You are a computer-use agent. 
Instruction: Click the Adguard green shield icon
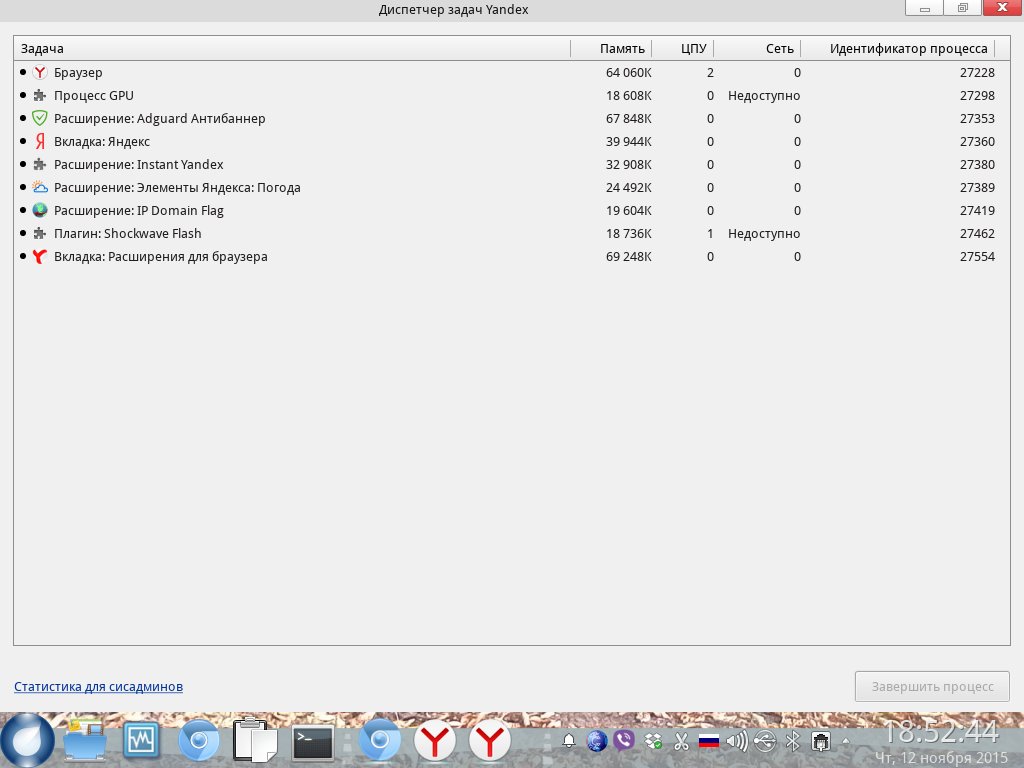coord(40,118)
